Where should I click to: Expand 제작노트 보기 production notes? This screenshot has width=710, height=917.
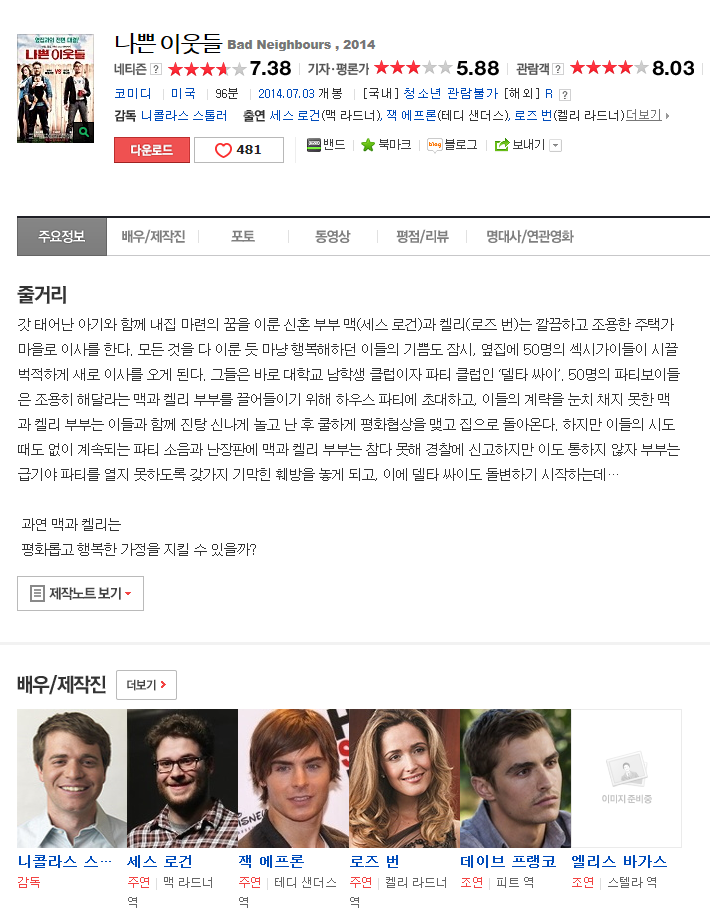81,594
